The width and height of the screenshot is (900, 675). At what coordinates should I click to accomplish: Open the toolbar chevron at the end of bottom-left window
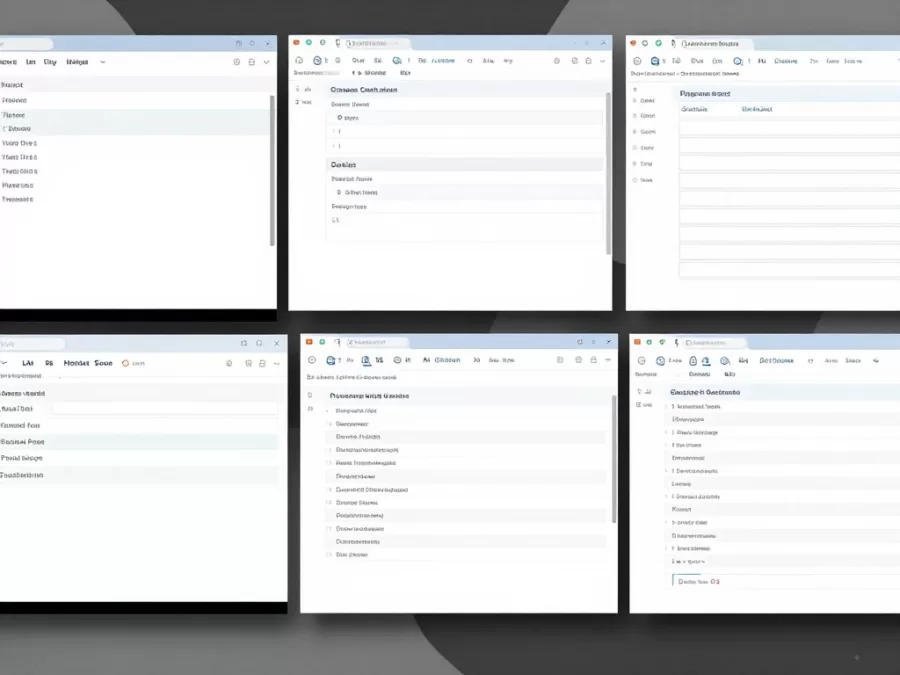click(x=277, y=363)
